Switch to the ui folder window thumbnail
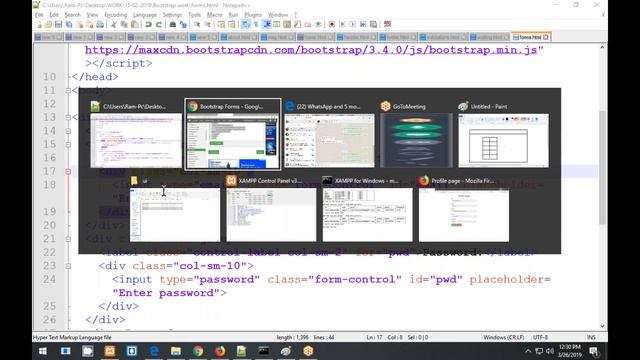 (x=175, y=209)
